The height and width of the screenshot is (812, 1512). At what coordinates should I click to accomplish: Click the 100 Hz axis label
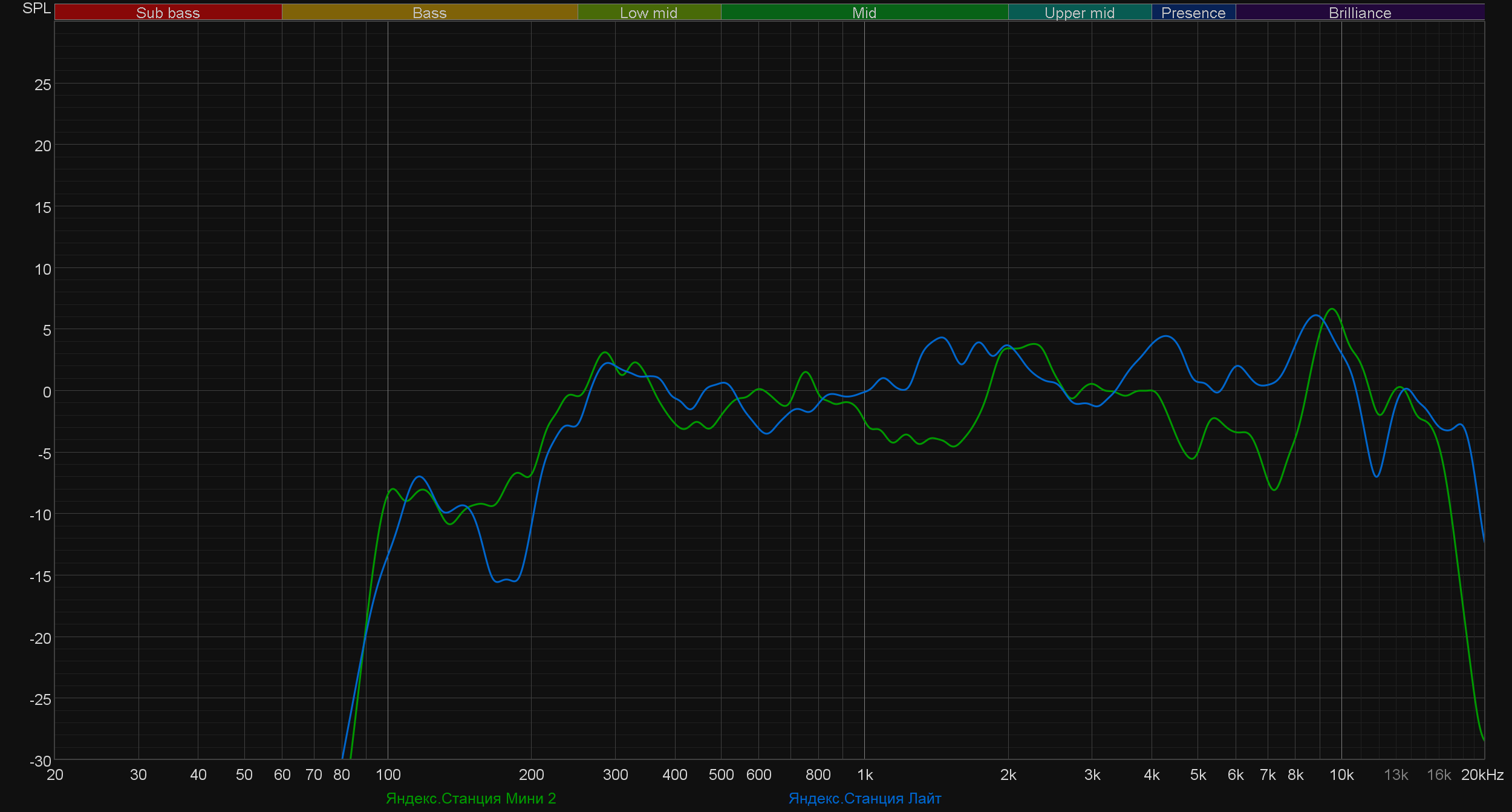coord(388,774)
